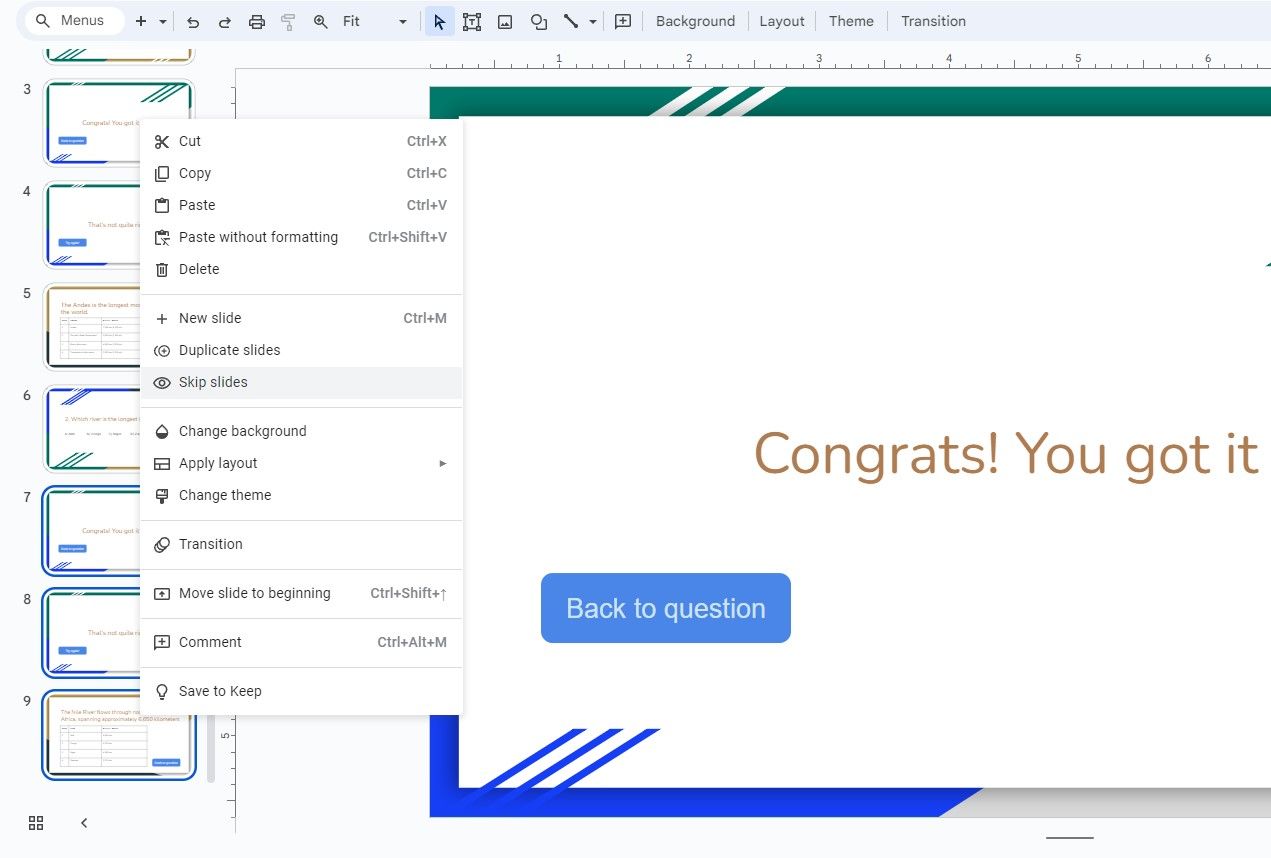This screenshot has width=1271, height=858.
Task: Choose Move slide to beginning
Action: click(301, 593)
